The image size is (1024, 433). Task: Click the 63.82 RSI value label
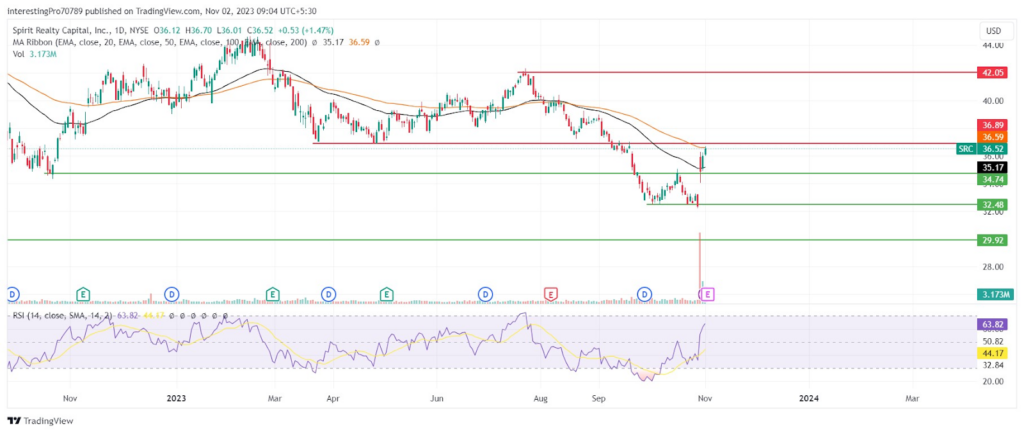tap(993, 323)
